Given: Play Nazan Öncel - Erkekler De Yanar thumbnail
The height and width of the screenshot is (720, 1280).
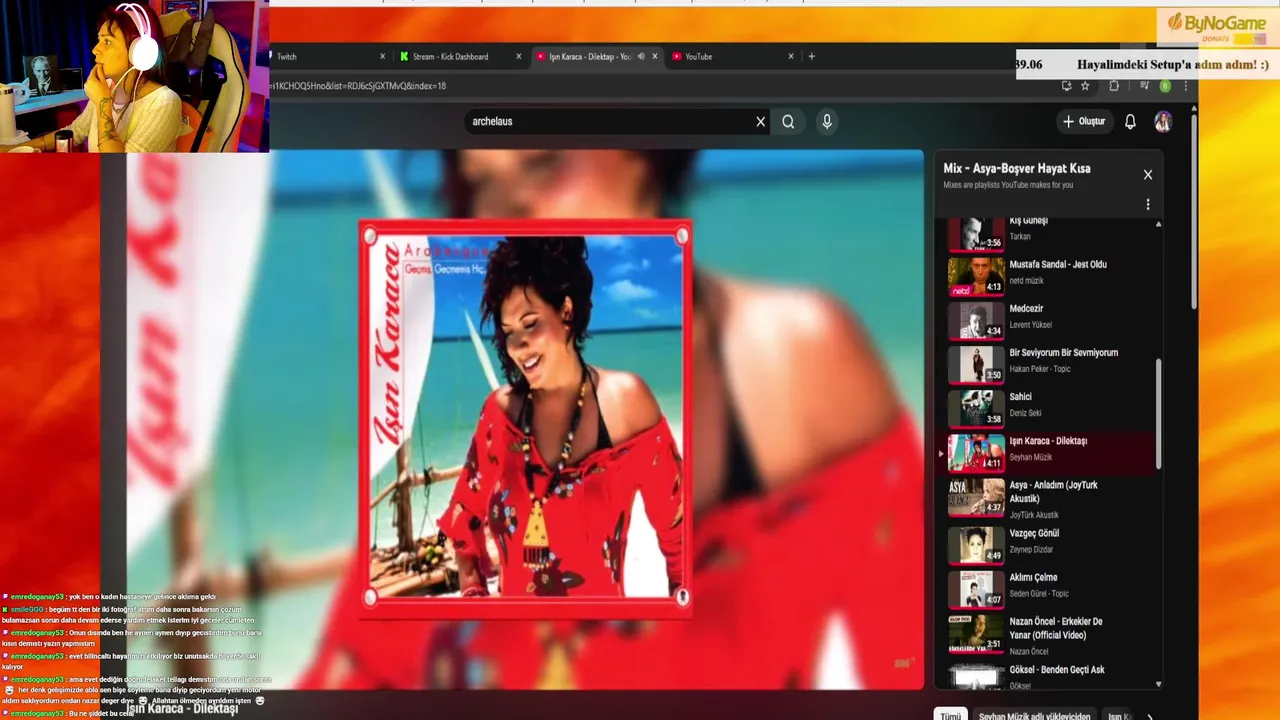Looking at the screenshot, I should (x=976, y=633).
